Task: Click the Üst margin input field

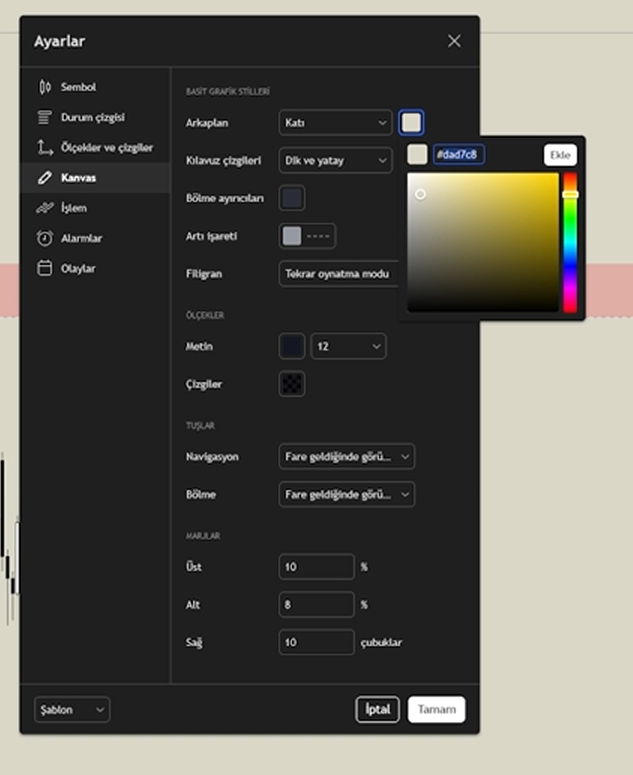Action: pyautogui.click(x=317, y=567)
